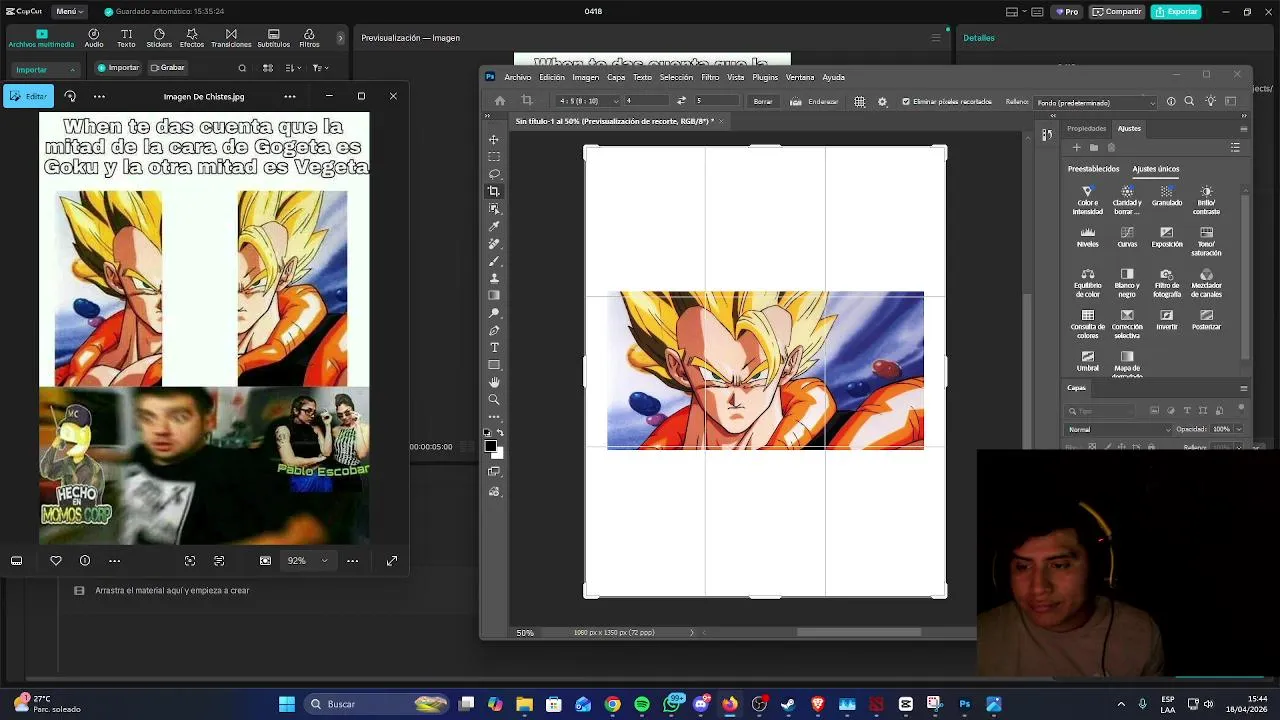1280x720 pixels.
Task: Add Invertir adjustment
Action: pos(1167,320)
